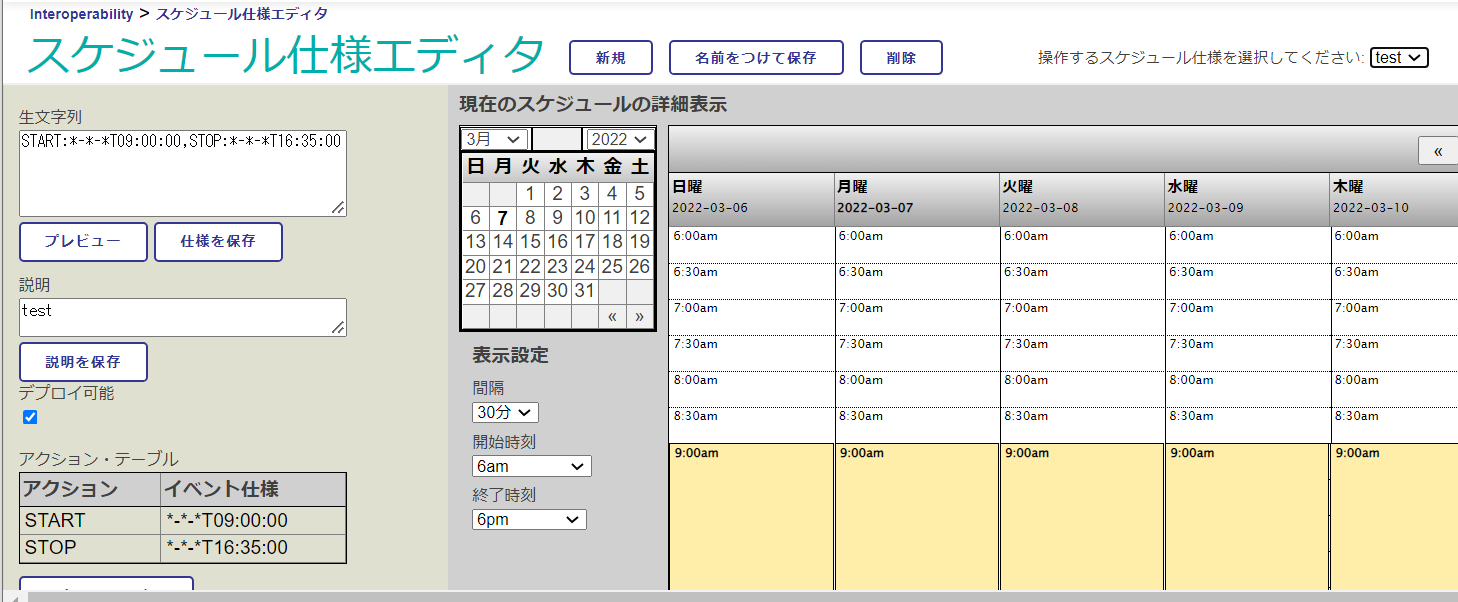The width and height of the screenshot is (1458, 602).
Task: Open the 終了時刻 dropdown set to 6pm
Action: click(x=529, y=519)
